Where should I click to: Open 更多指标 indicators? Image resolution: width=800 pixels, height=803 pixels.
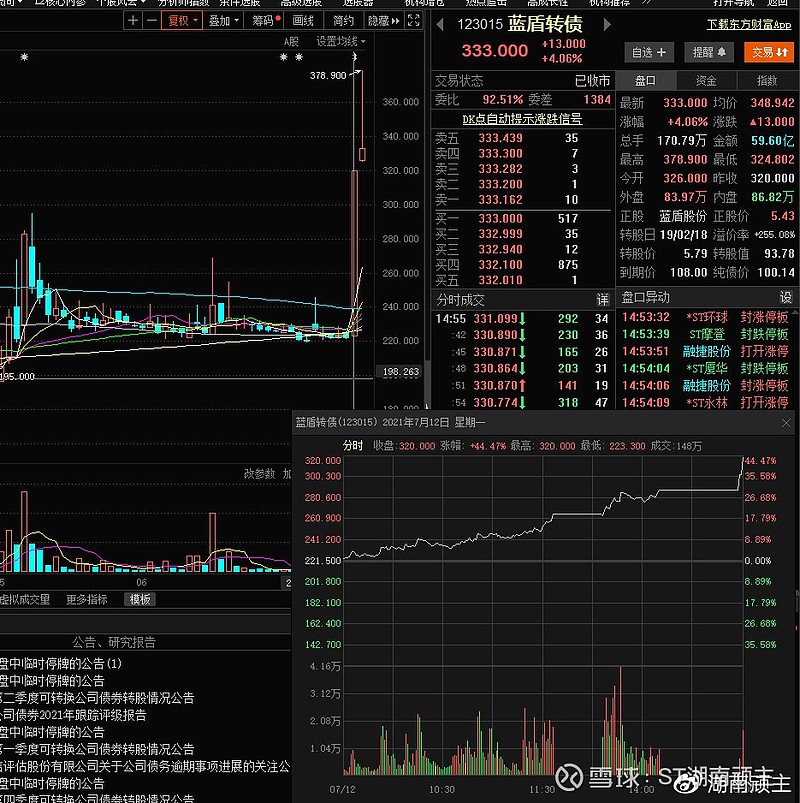pos(87,599)
